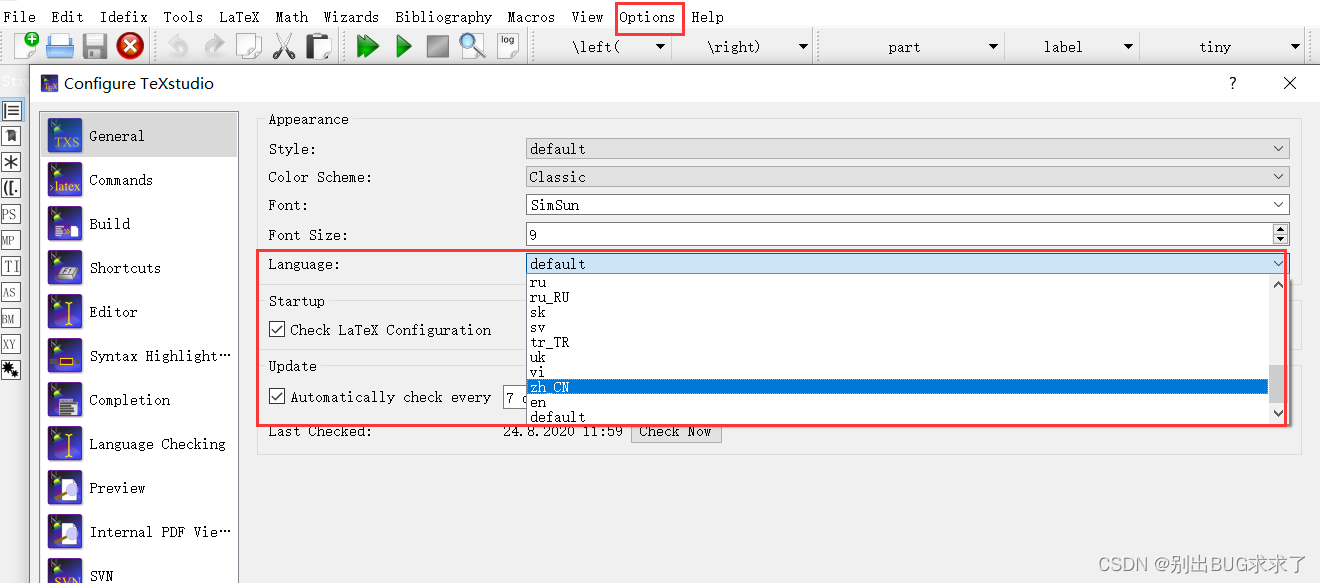Open the File menu
This screenshot has height=583, width=1320.
20,17
